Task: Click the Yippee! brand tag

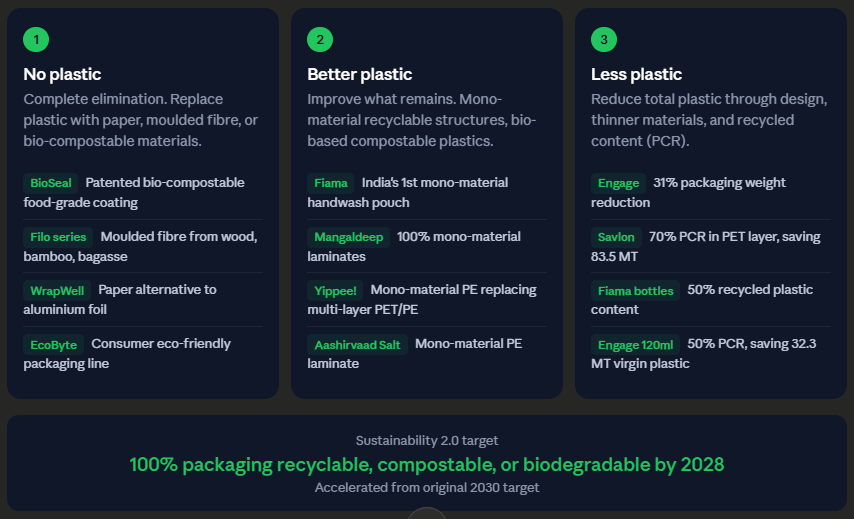Action: click(x=336, y=290)
